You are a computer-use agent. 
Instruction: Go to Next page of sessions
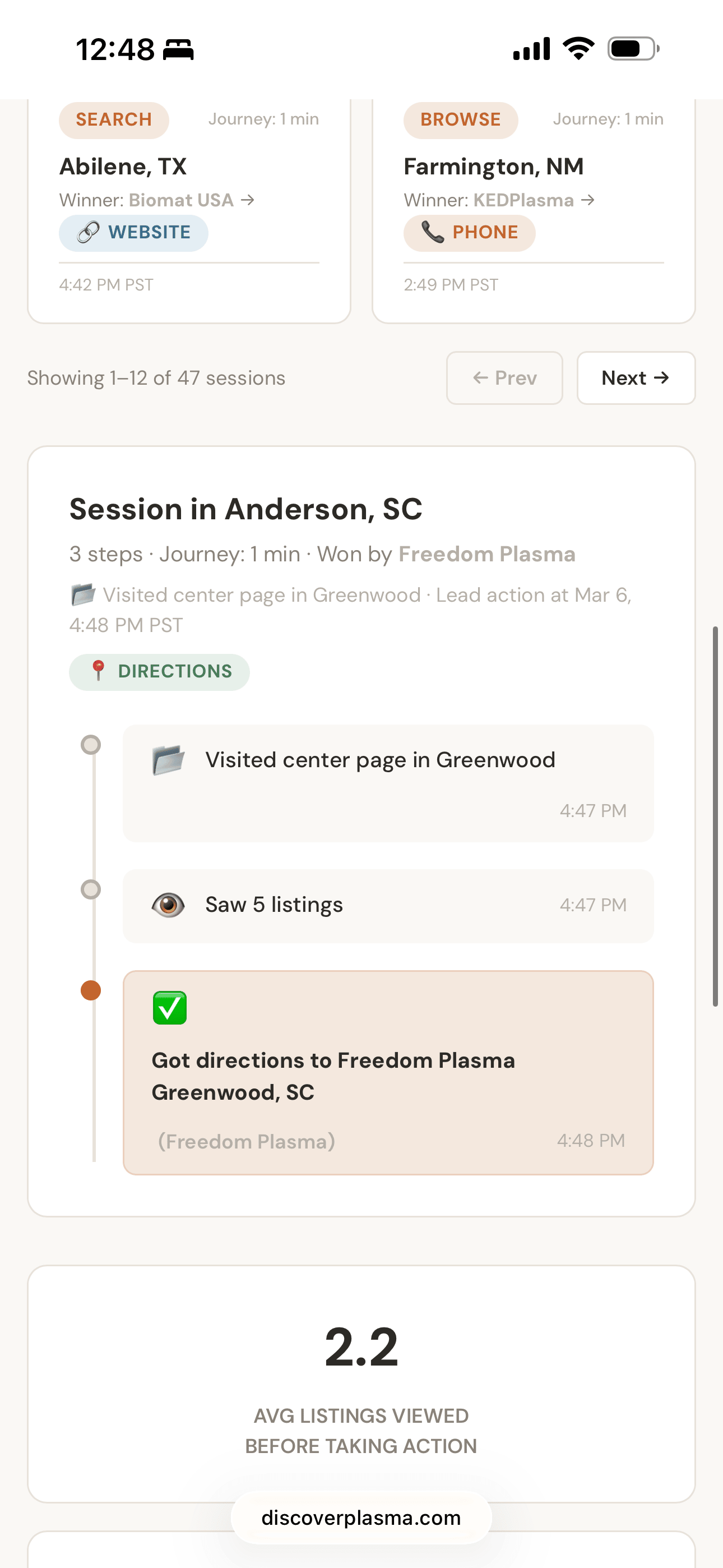click(636, 378)
